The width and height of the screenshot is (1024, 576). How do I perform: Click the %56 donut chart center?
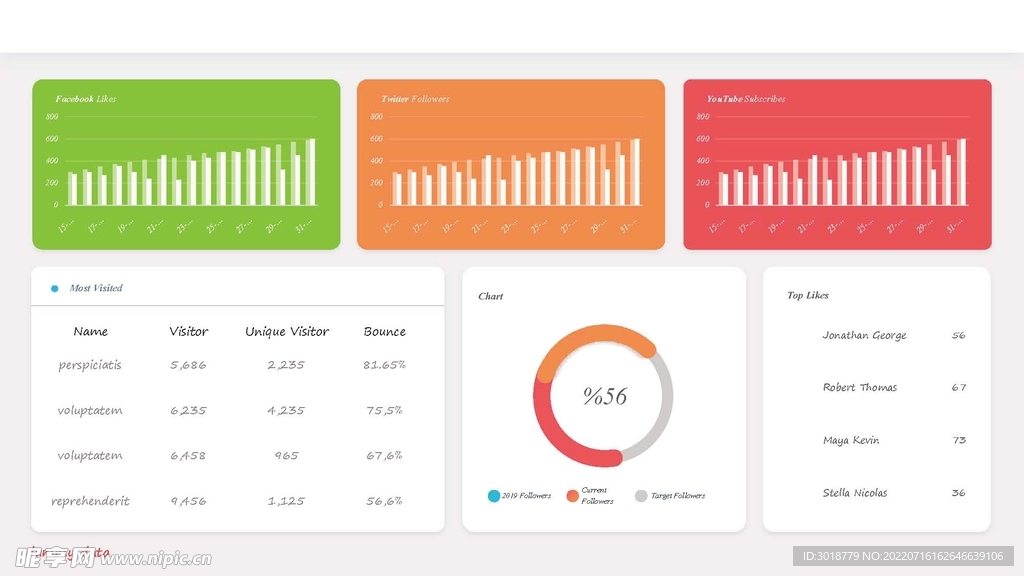pyautogui.click(x=604, y=396)
